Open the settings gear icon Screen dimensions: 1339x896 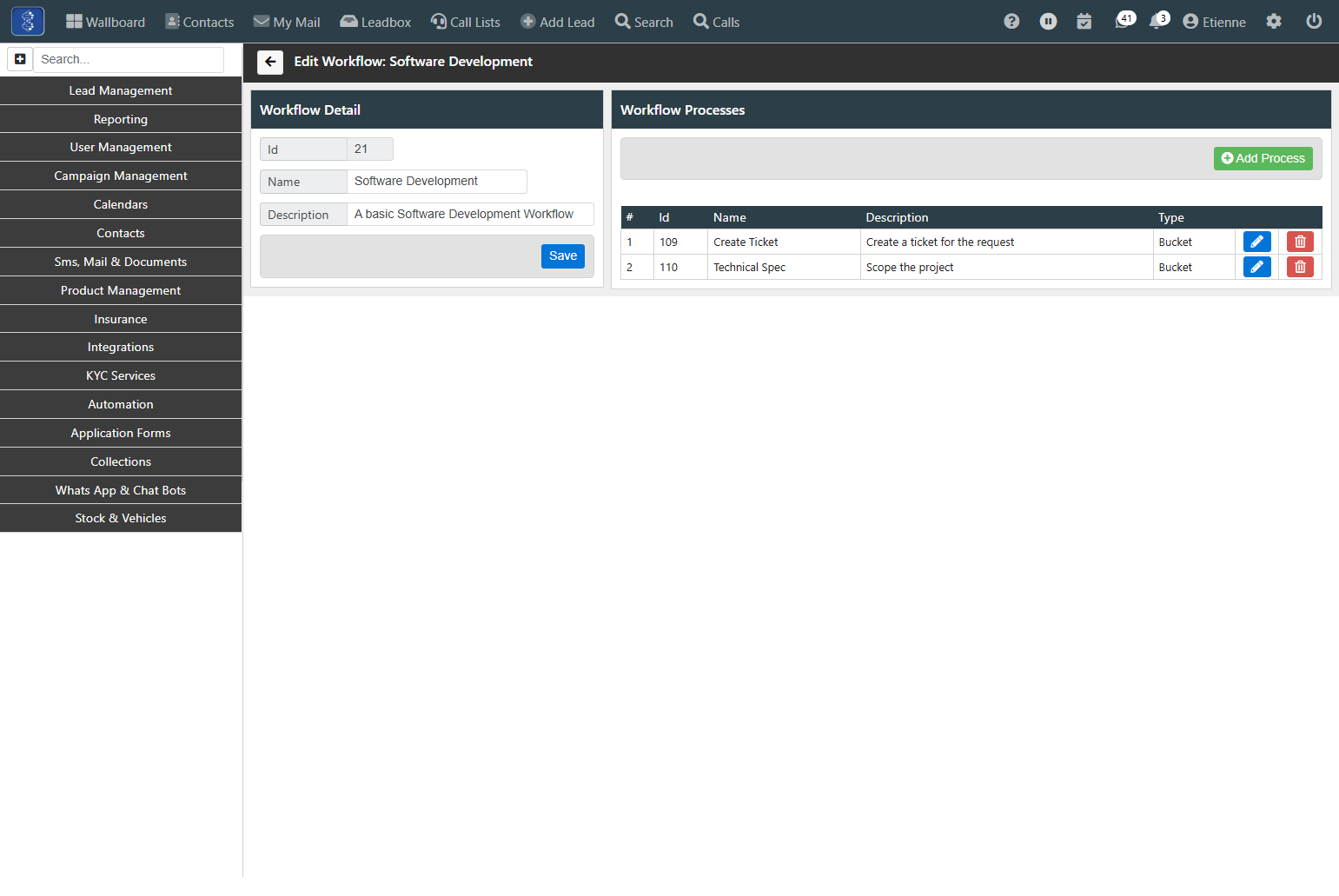coord(1274,22)
